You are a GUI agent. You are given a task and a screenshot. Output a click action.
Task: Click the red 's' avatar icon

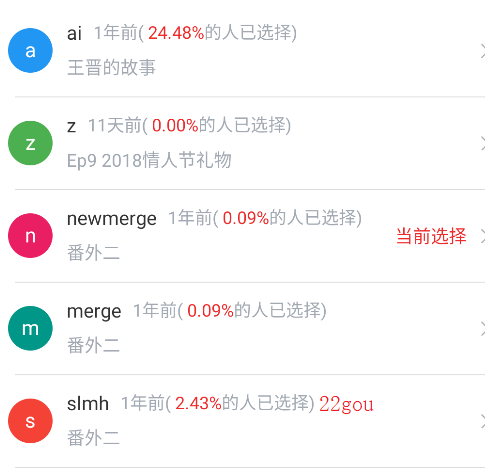(x=30, y=421)
